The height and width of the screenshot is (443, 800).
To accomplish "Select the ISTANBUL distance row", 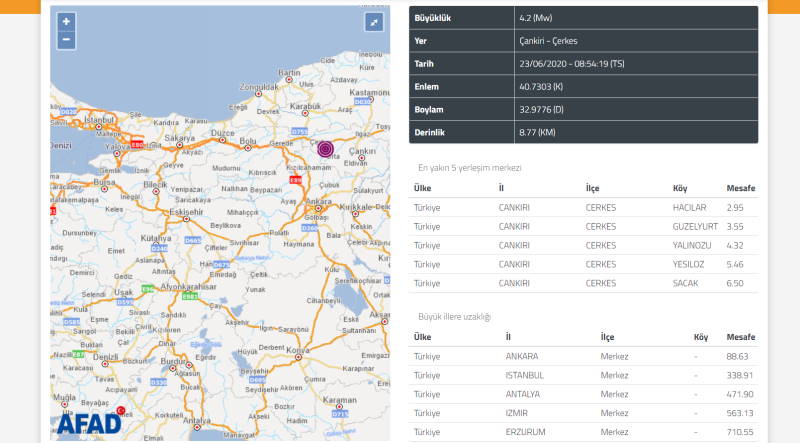I will tap(584, 375).
